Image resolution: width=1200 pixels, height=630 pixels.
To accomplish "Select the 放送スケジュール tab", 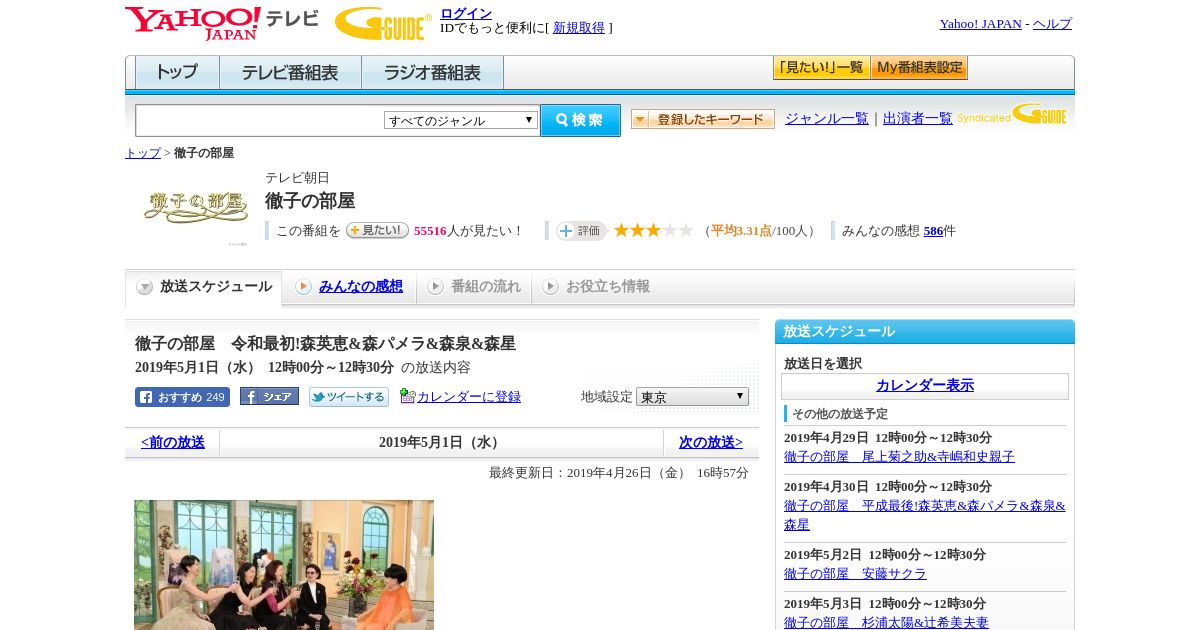I will (204, 287).
